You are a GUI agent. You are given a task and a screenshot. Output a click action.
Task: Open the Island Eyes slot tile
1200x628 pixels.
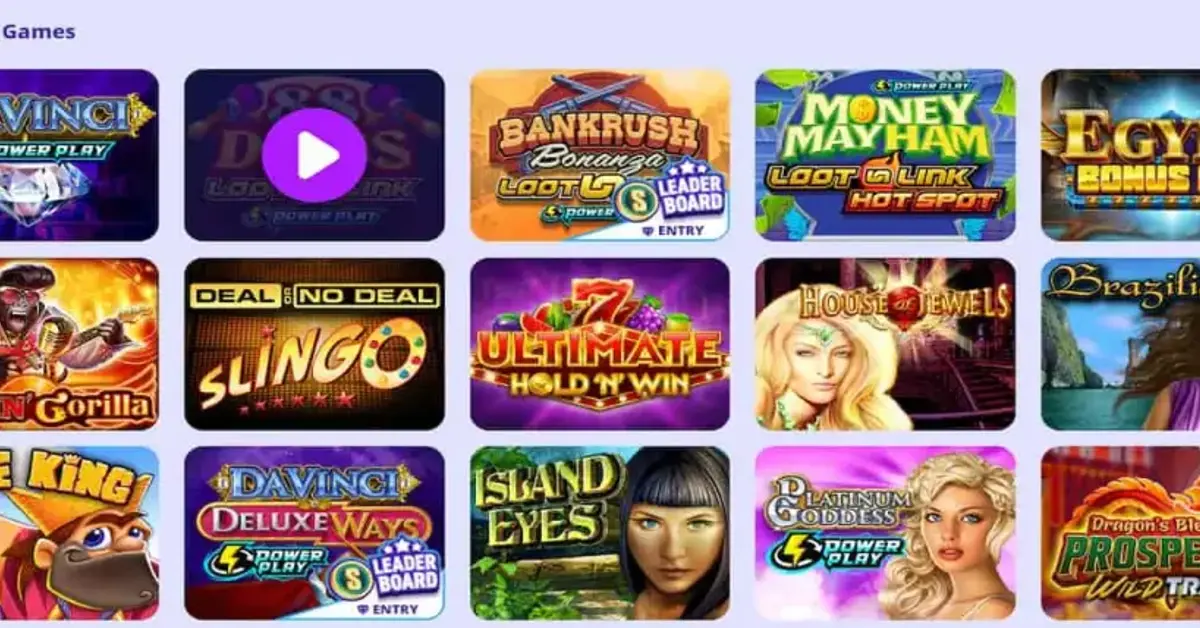click(600, 533)
